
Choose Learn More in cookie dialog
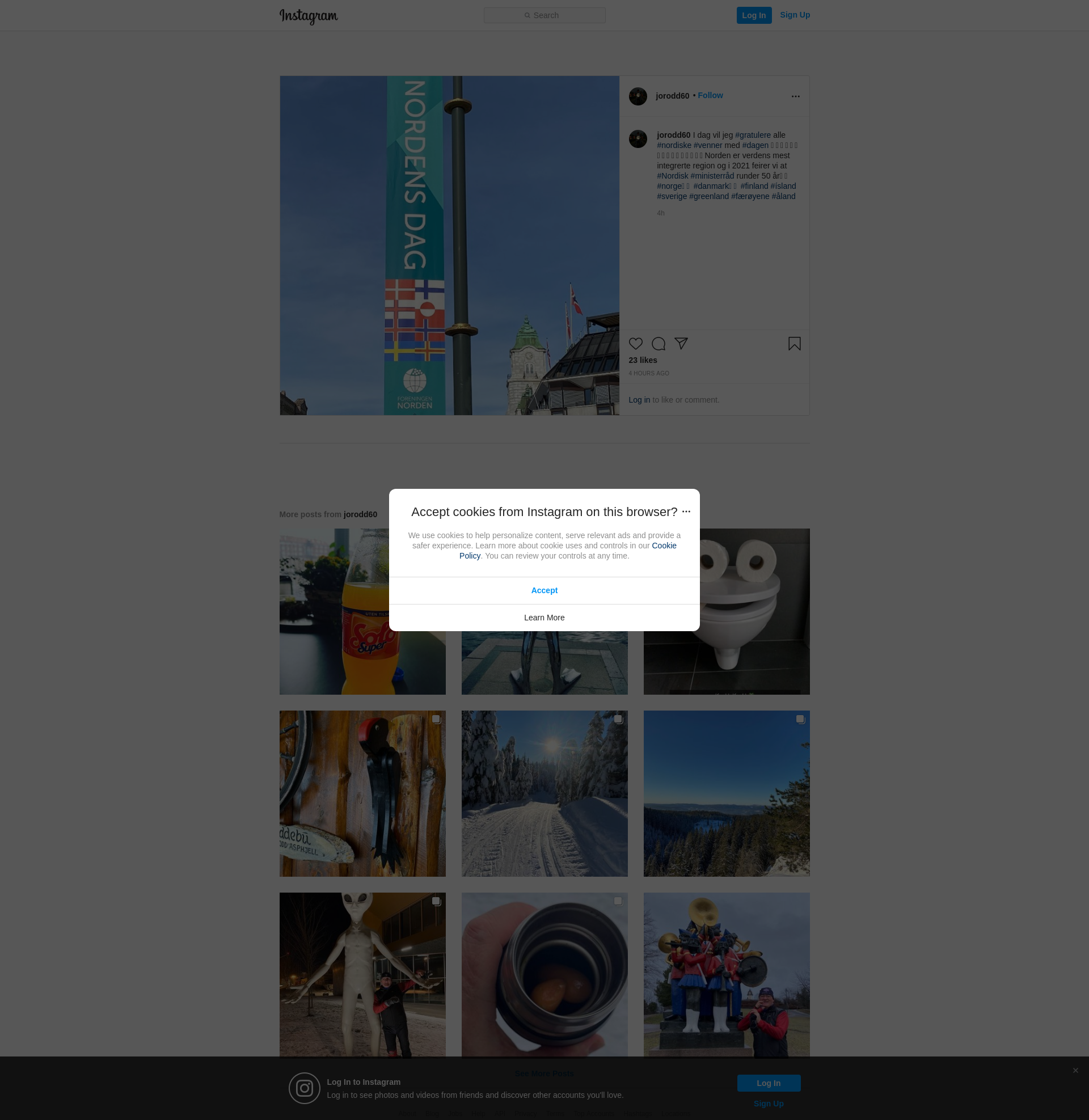point(544,618)
